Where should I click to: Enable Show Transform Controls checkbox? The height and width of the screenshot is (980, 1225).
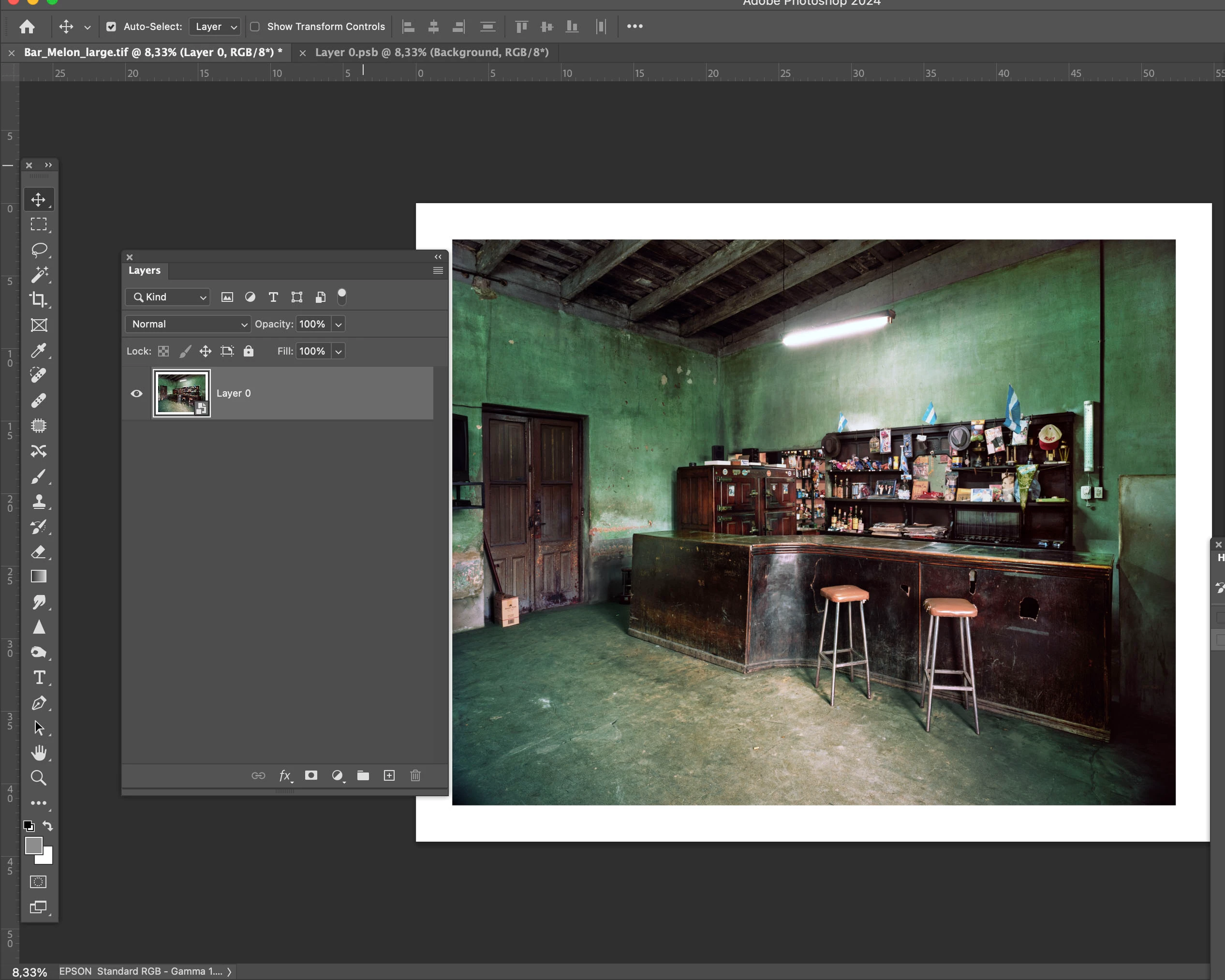pos(255,26)
